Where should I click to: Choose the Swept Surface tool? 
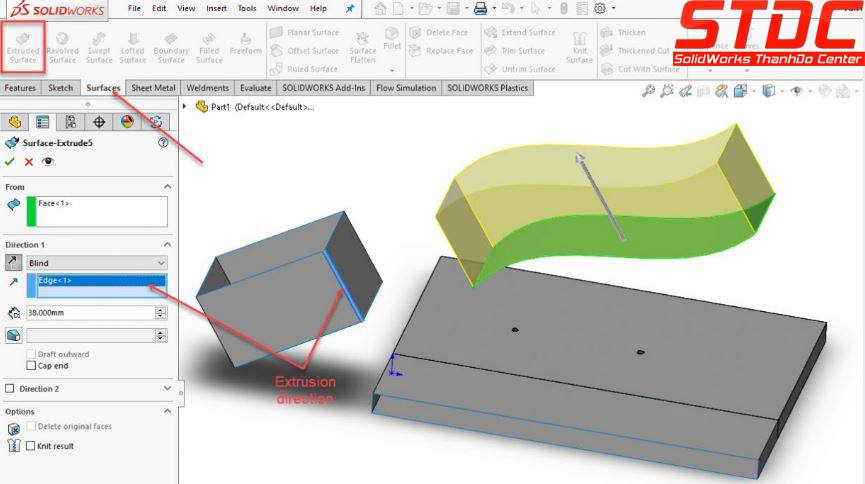tap(99, 47)
